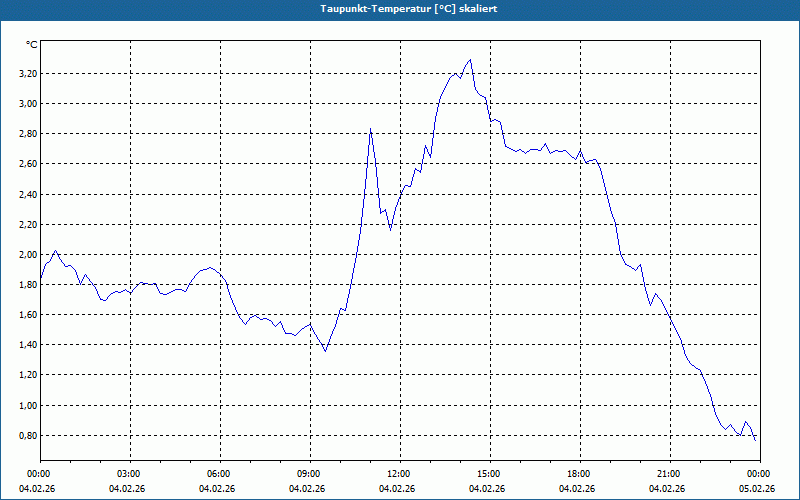Click the "04.02.26" date under 12:00
The image size is (800, 500).
tap(396, 489)
